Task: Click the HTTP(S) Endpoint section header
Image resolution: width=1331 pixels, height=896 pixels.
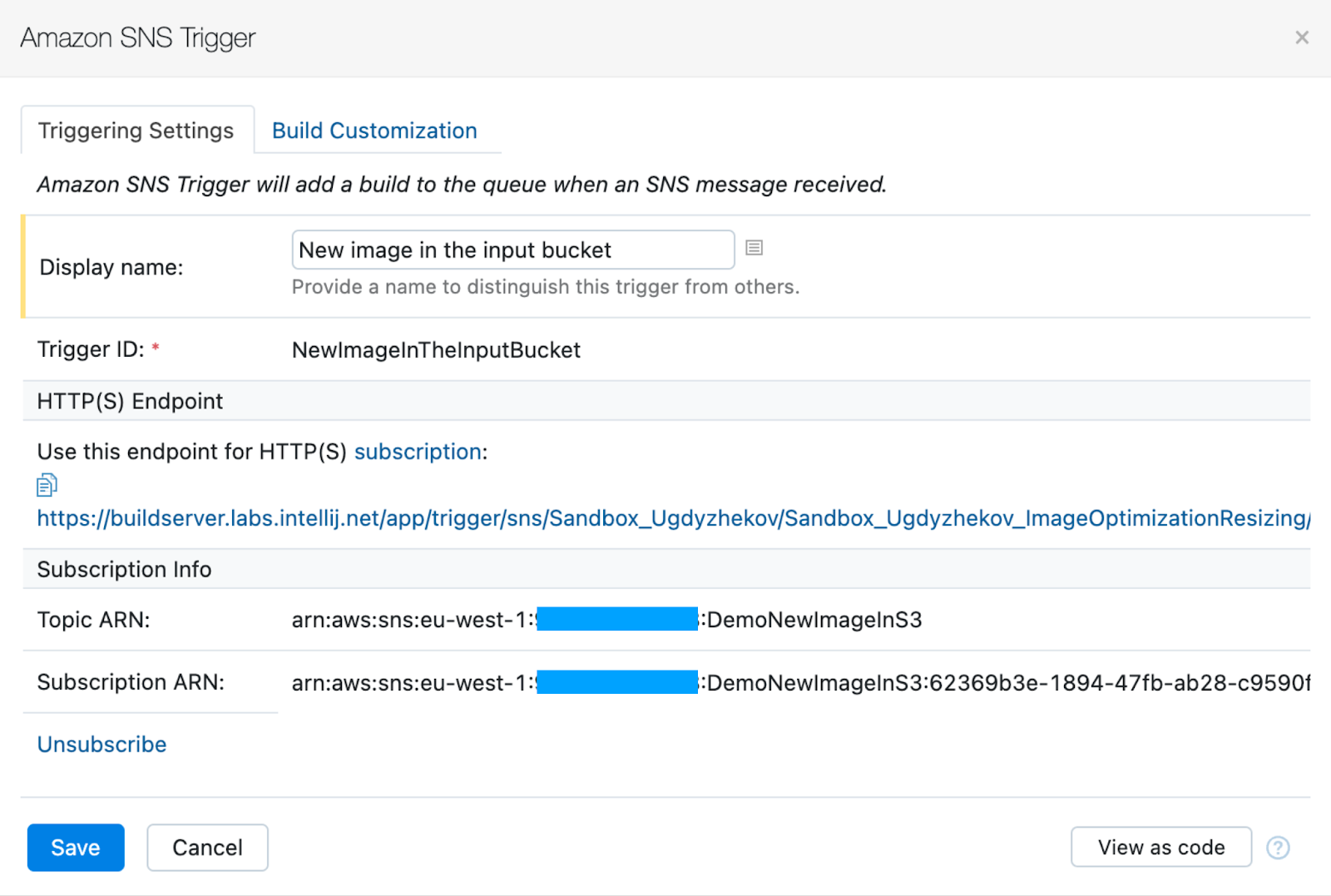Action: point(130,402)
